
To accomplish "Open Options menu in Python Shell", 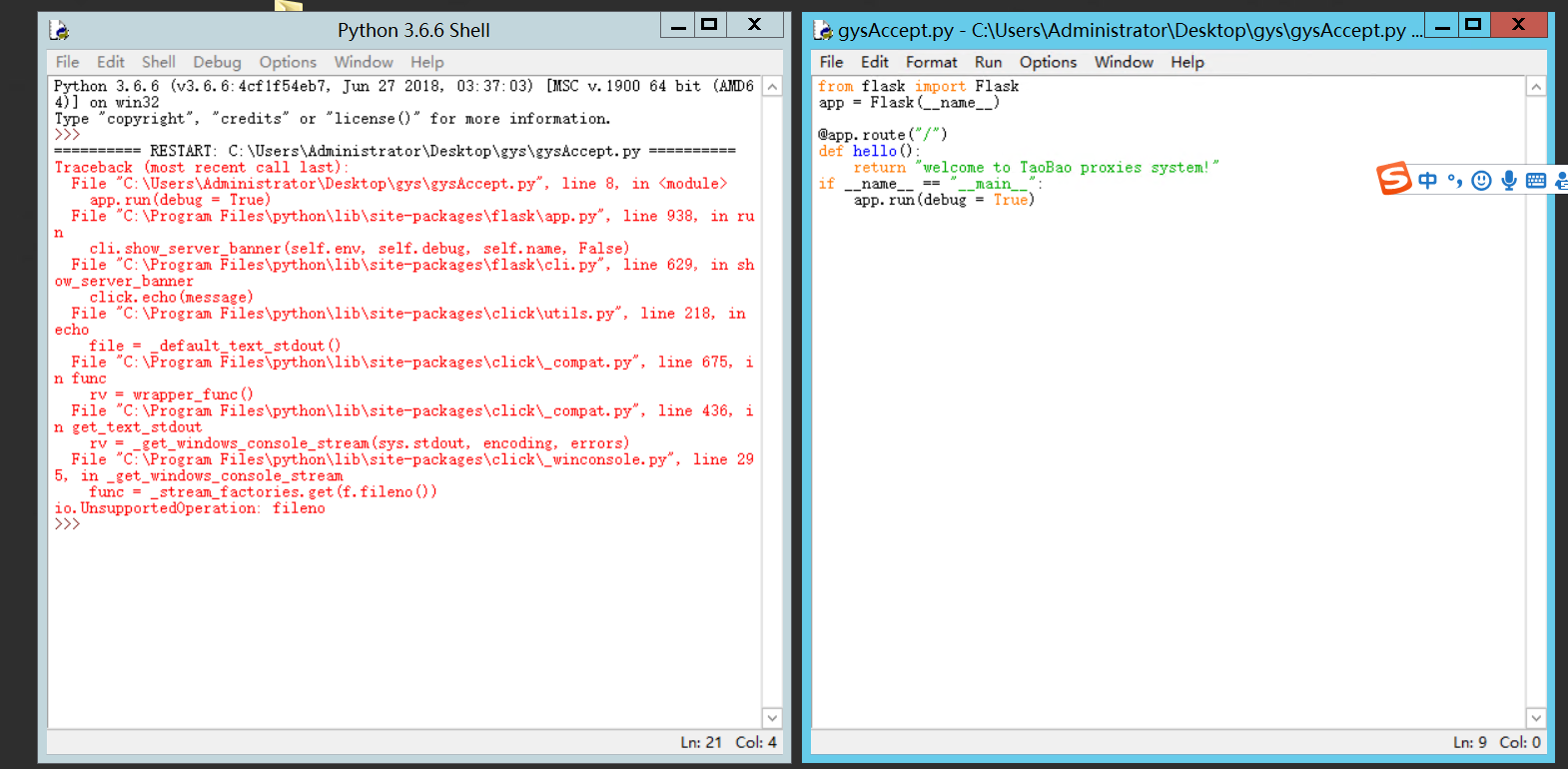I will 288,62.
